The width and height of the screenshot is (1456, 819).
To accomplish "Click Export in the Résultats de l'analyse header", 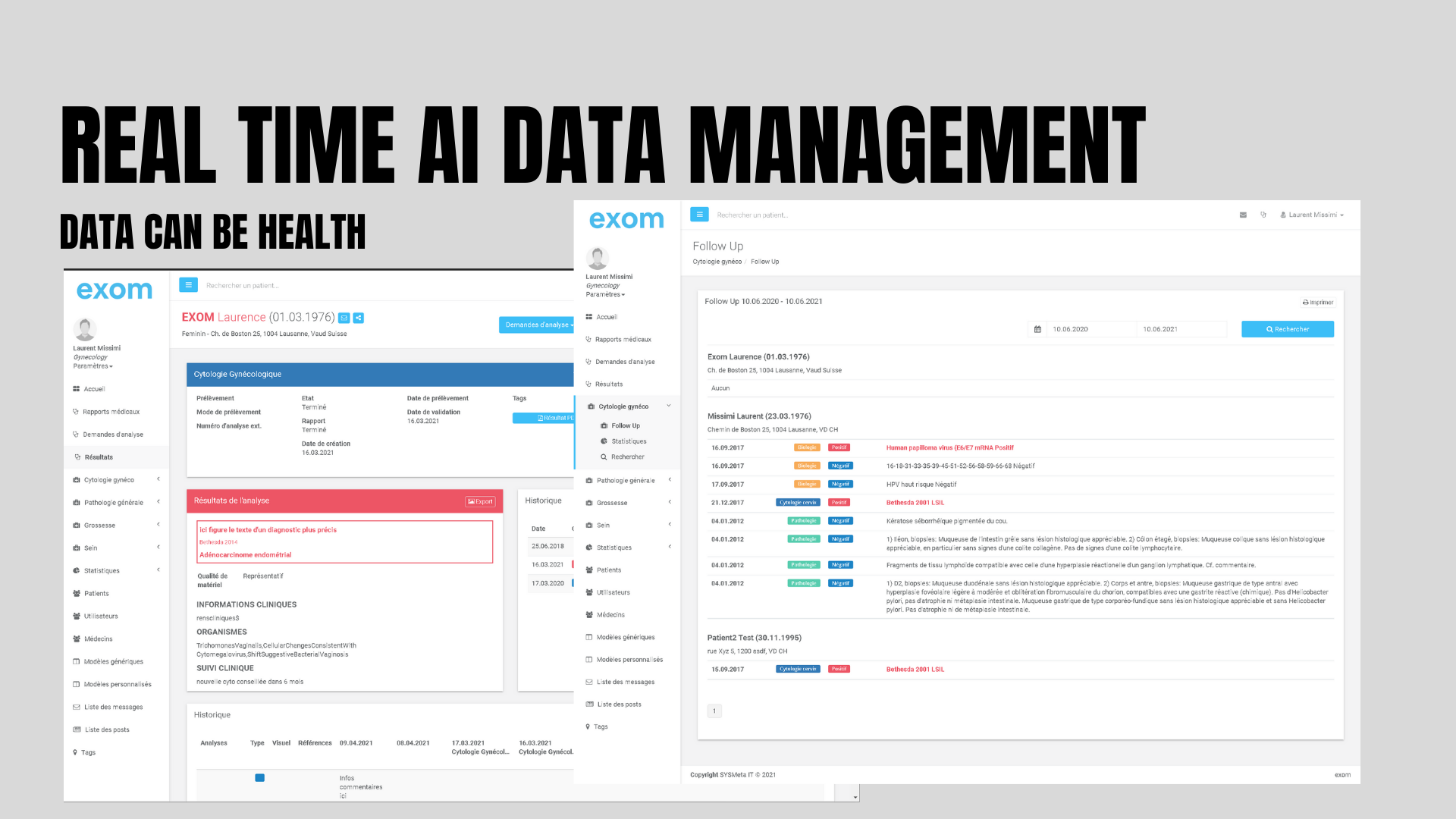I will pyautogui.click(x=480, y=501).
